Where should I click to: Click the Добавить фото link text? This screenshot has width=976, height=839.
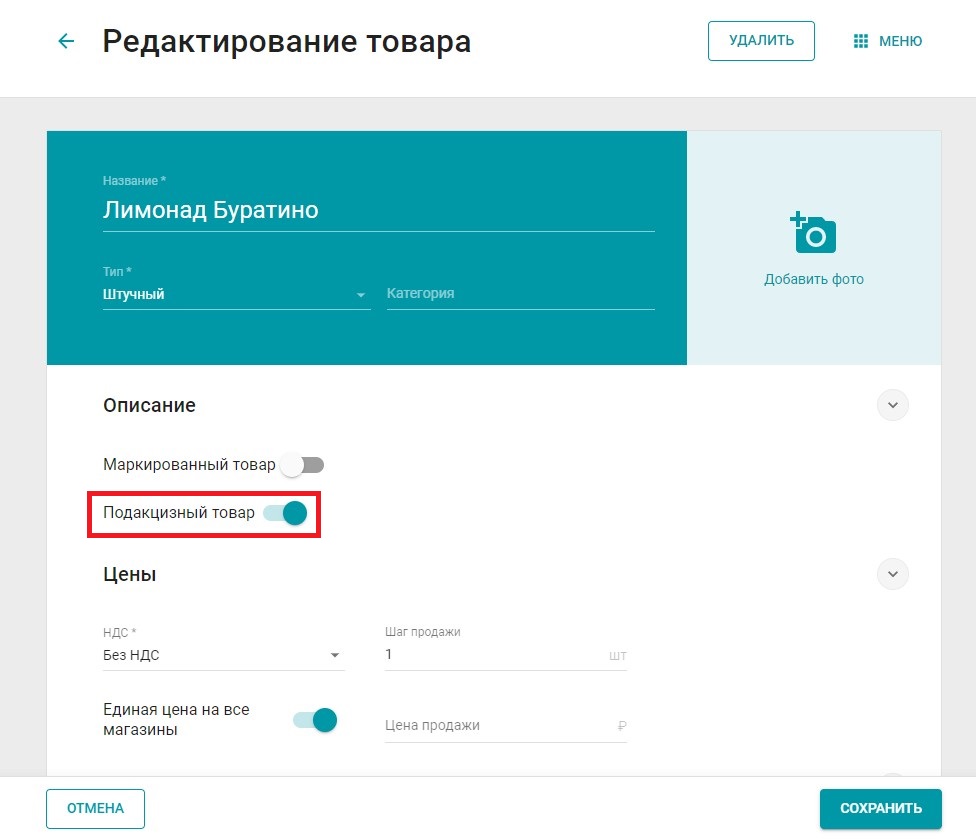tap(813, 279)
